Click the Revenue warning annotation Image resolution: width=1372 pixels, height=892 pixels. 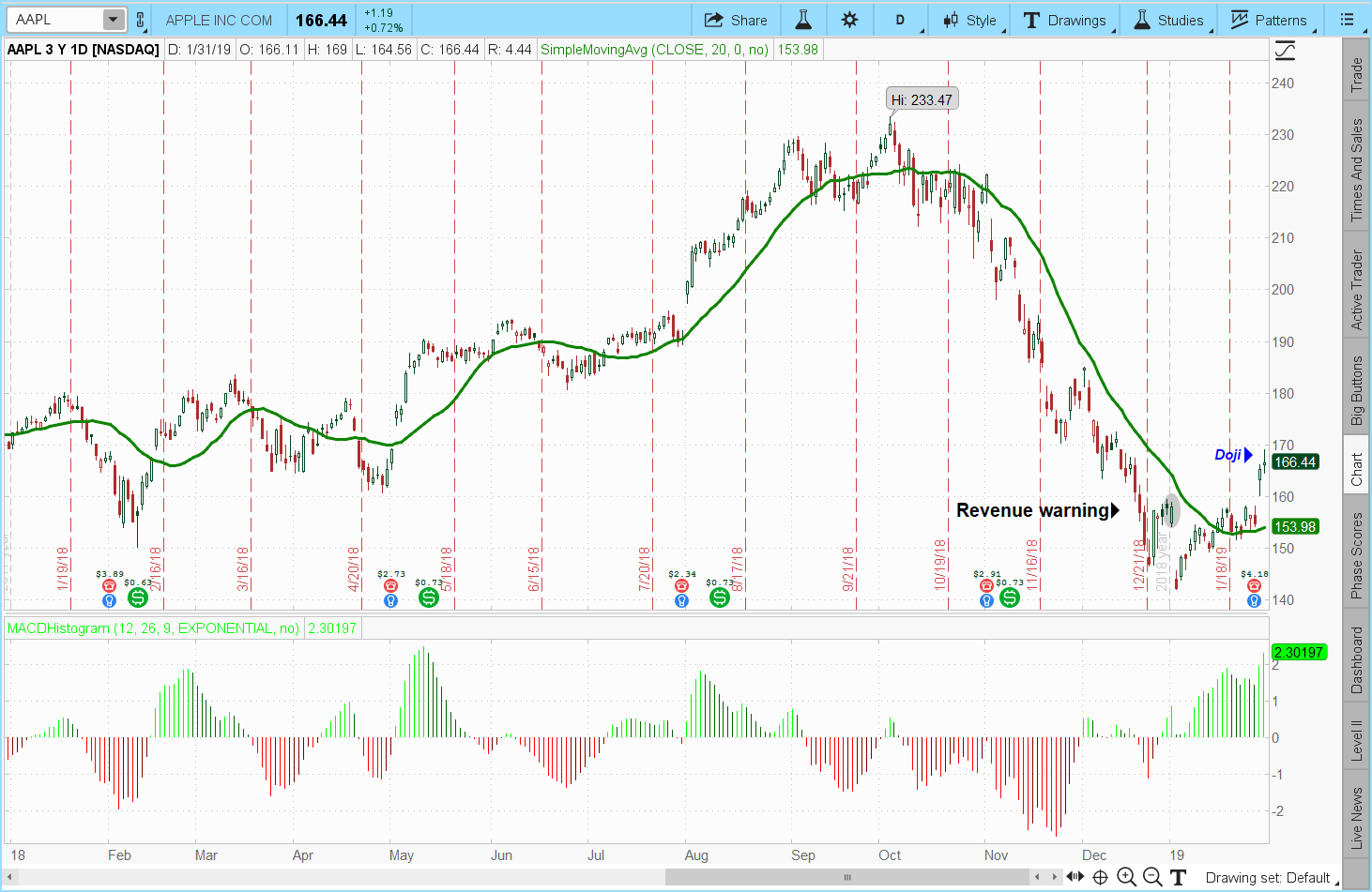[1038, 510]
